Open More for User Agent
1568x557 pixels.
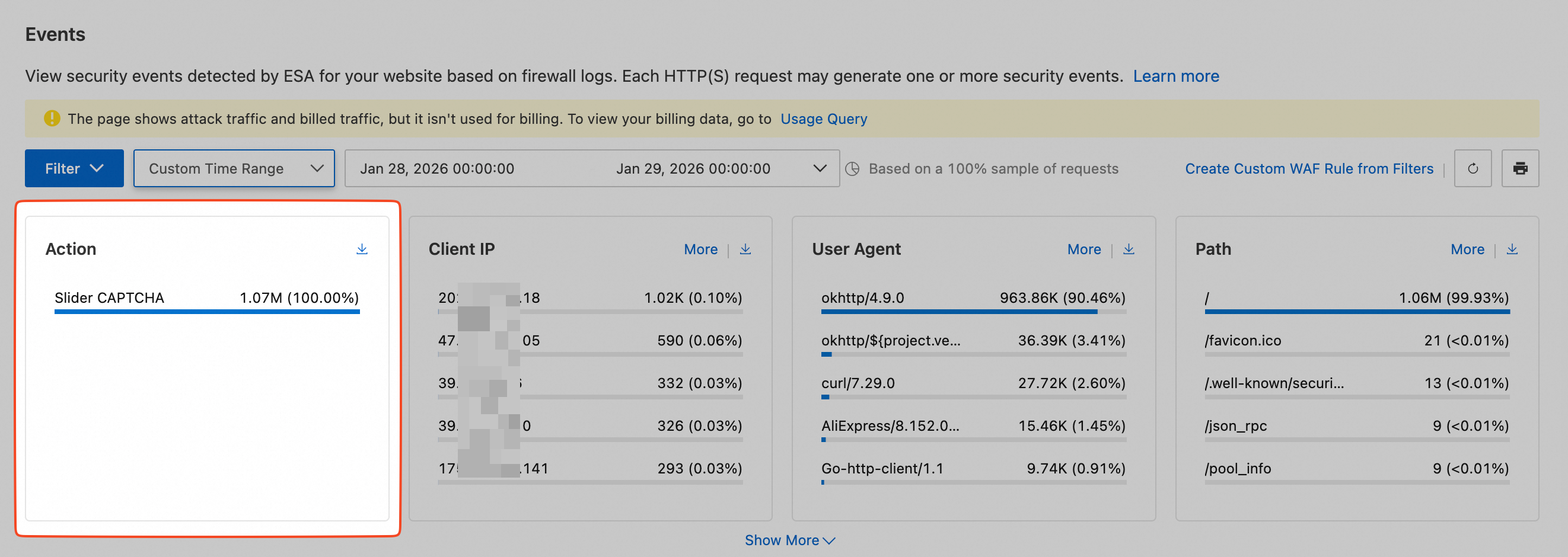click(1084, 249)
